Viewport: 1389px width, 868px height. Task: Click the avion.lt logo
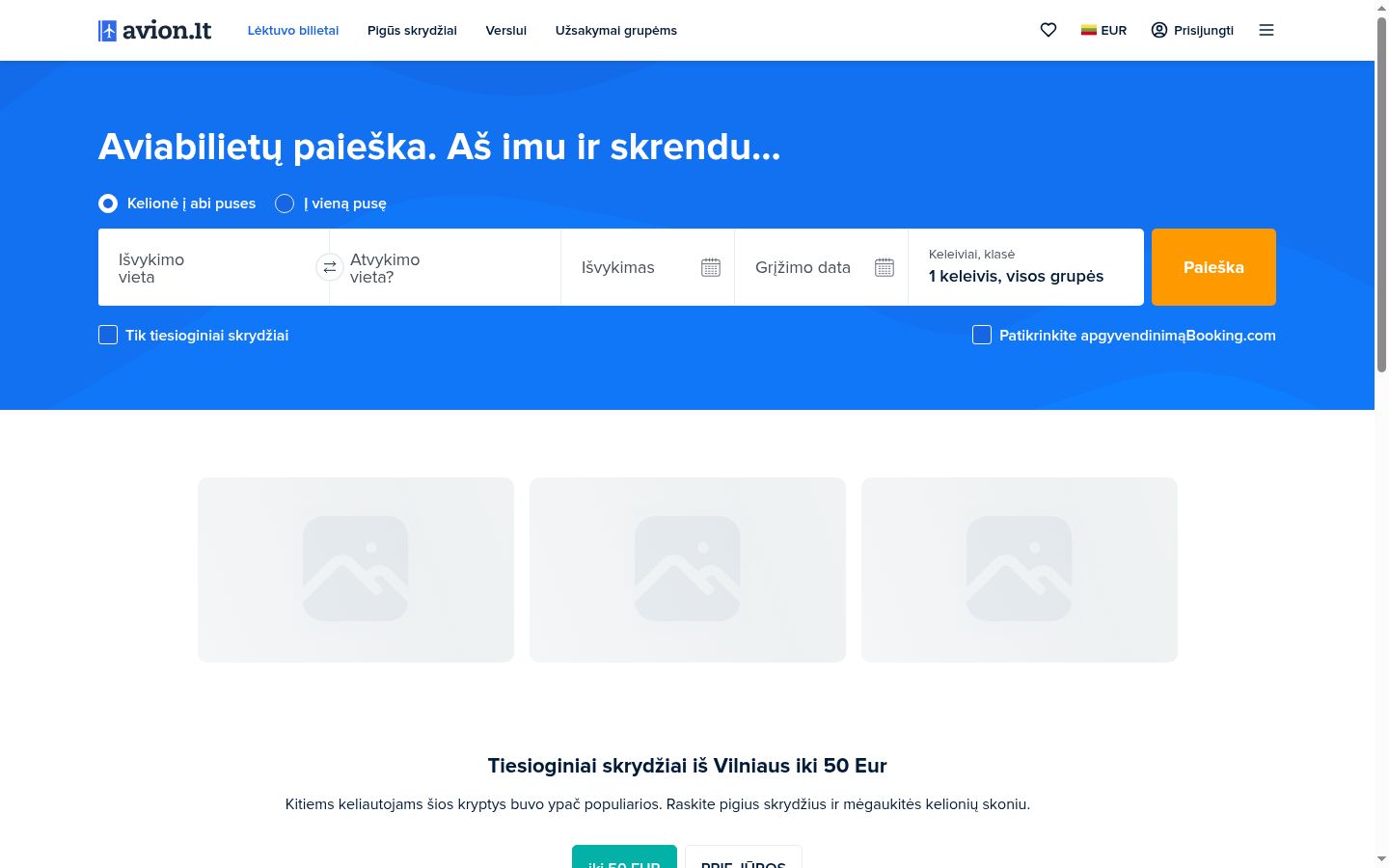(154, 30)
